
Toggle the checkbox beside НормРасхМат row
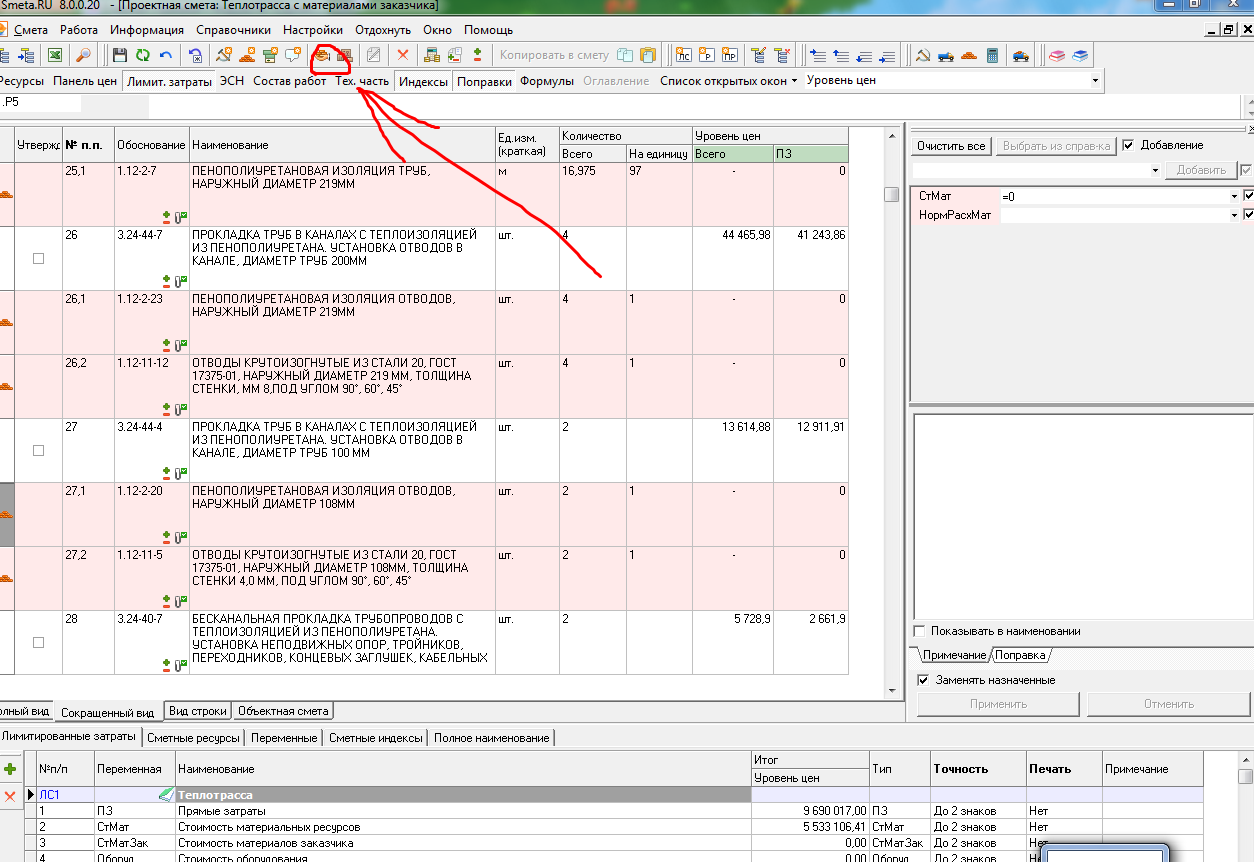(x=1248, y=214)
